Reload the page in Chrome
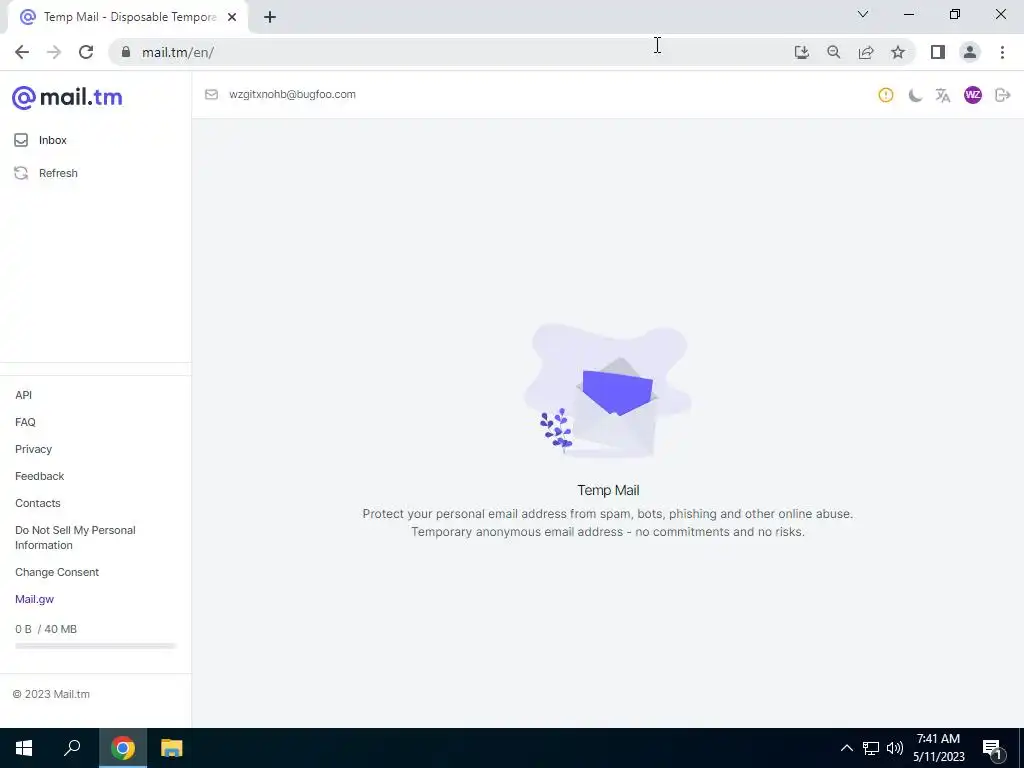Image resolution: width=1024 pixels, height=768 pixels. [86, 52]
